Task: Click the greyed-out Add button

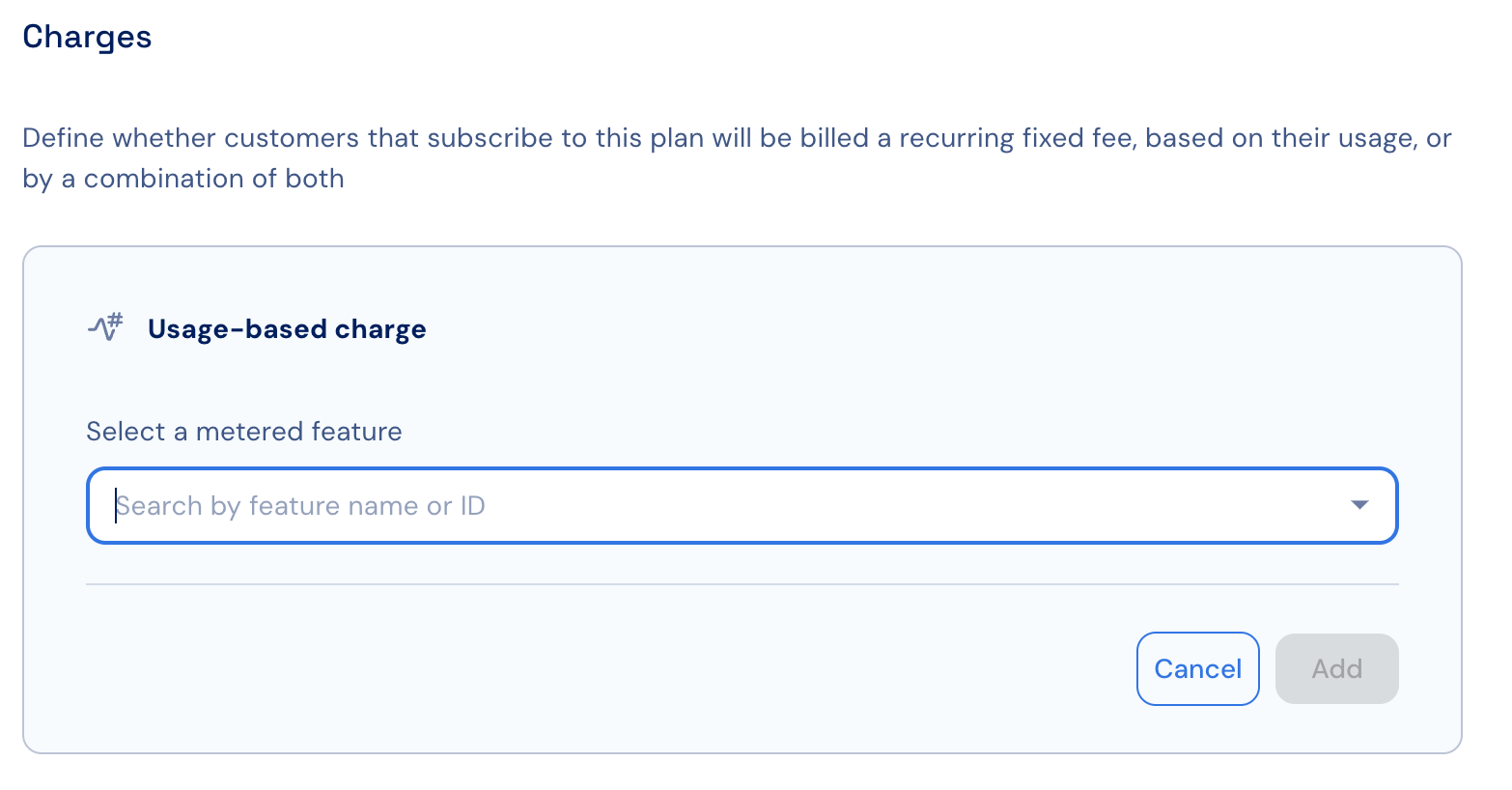Action: pos(1336,668)
